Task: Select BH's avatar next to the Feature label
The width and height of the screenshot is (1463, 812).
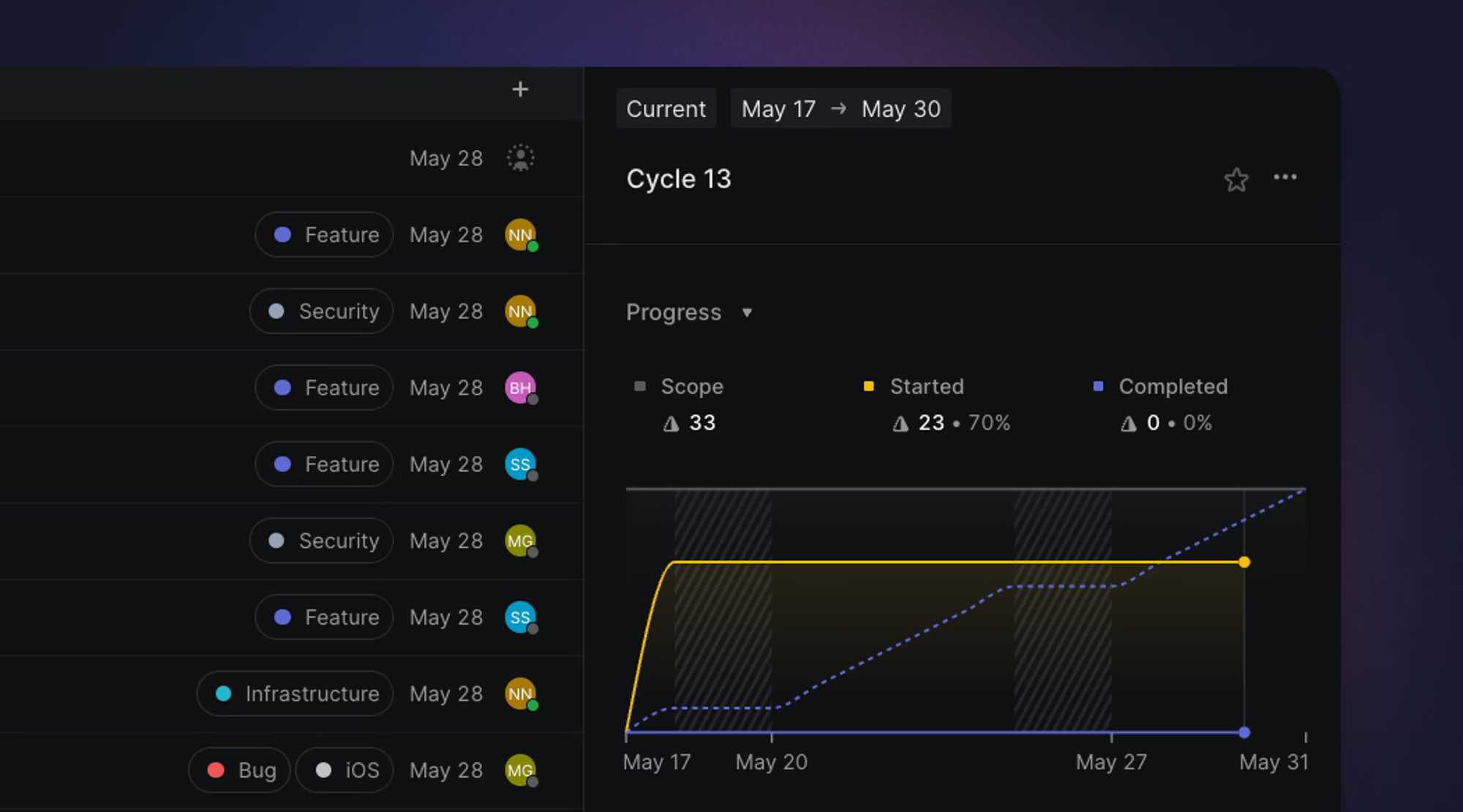Action: [520, 388]
